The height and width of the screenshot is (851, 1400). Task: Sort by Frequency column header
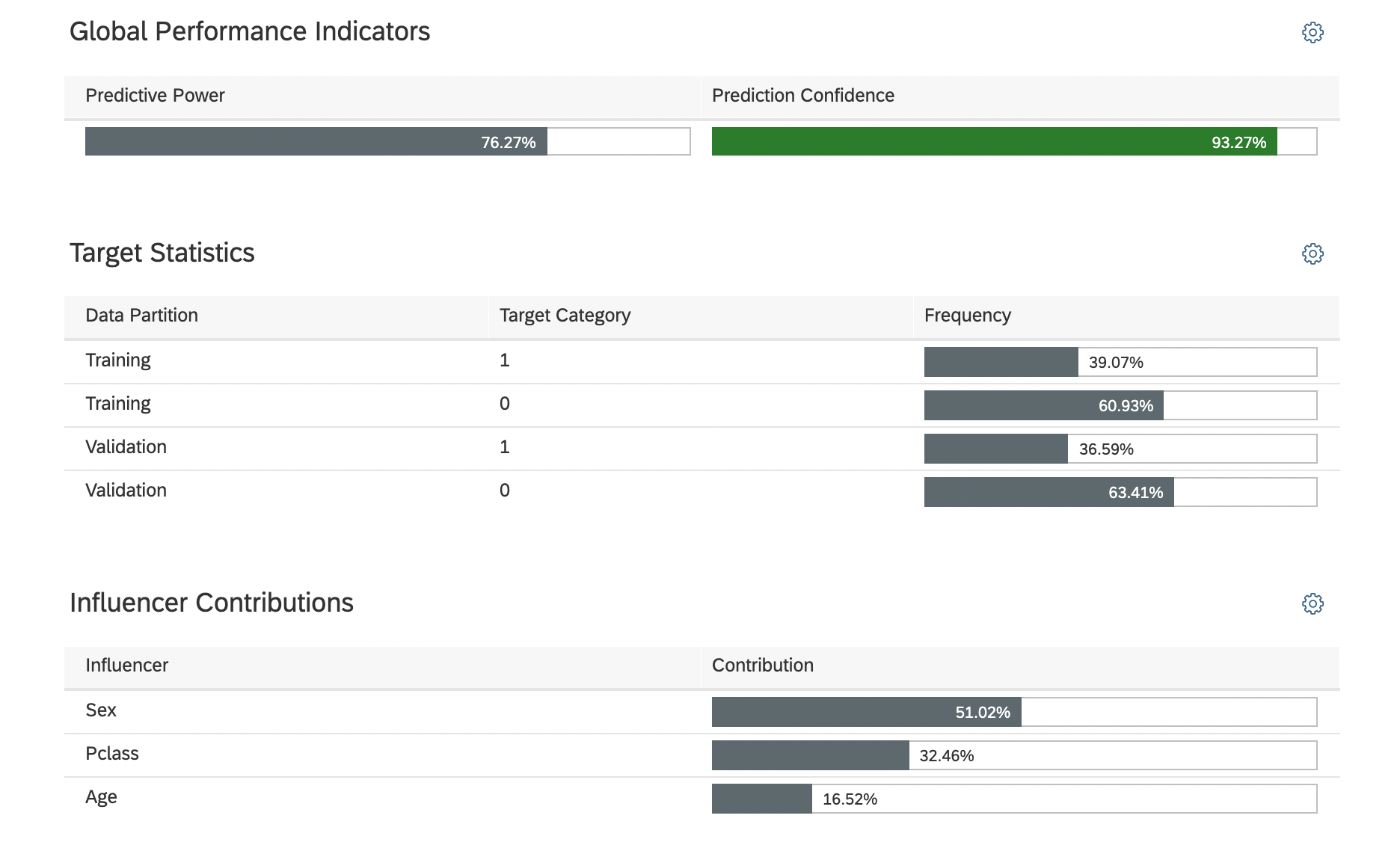pos(967,316)
